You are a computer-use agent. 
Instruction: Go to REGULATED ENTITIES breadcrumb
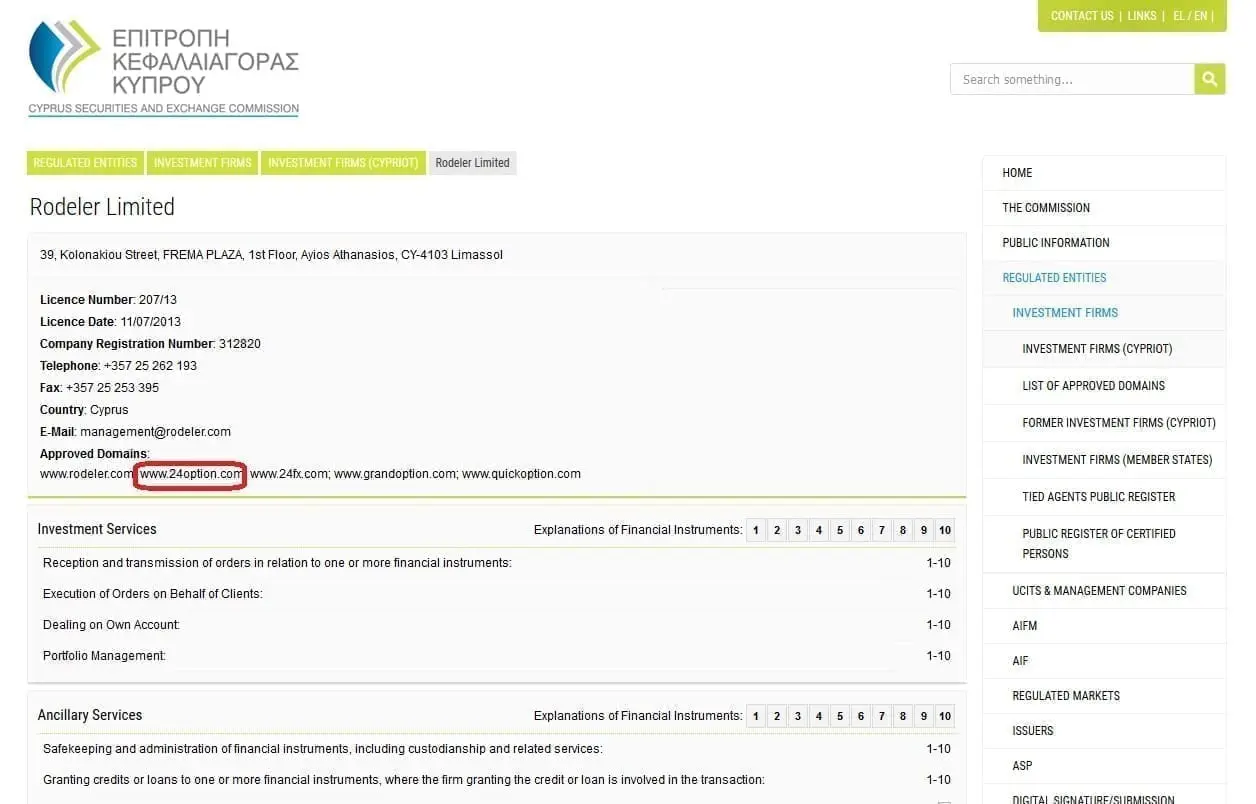pos(85,163)
